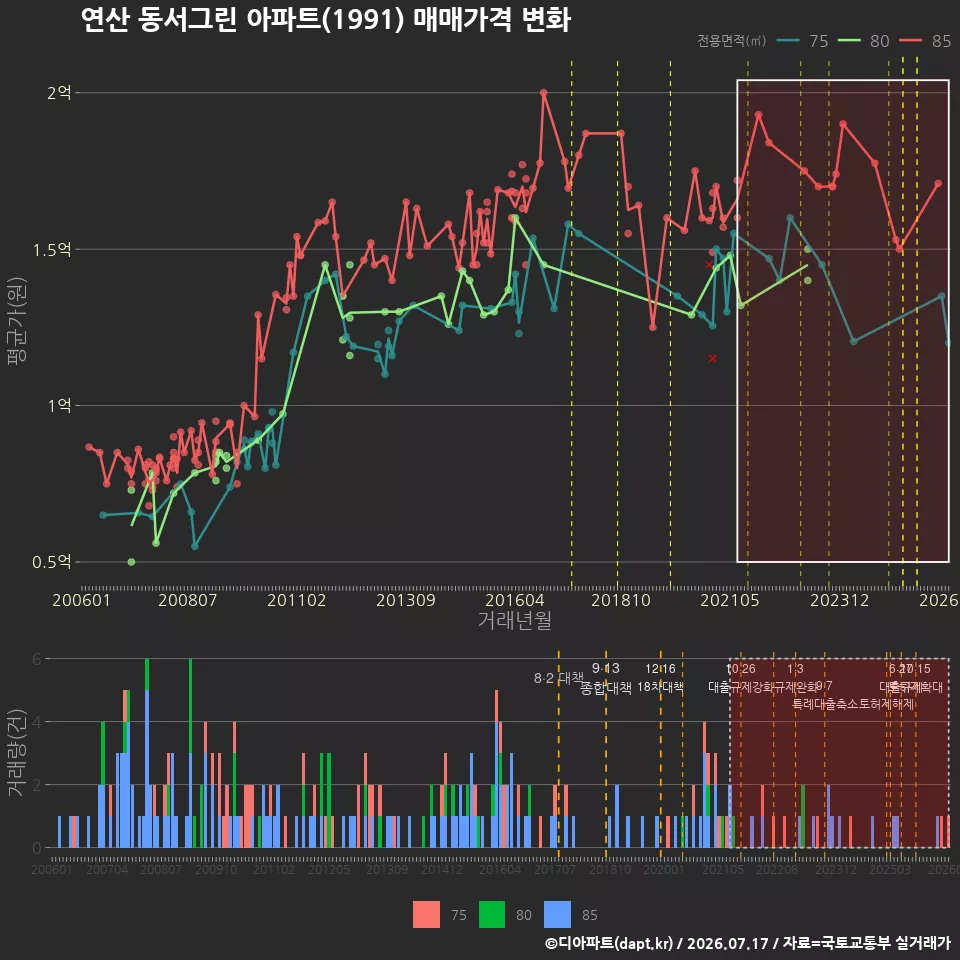Select the 12·16 18차대책 annotation label
Screen dimensions: 960x960
click(x=660, y=678)
